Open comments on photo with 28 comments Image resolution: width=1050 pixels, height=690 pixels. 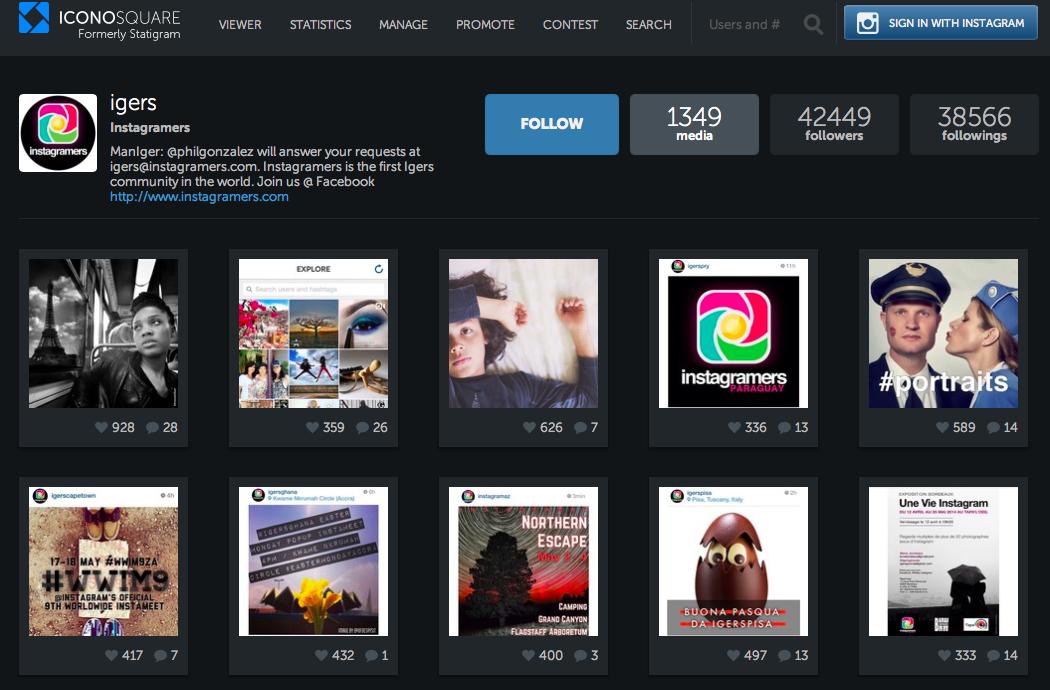pos(153,427)
